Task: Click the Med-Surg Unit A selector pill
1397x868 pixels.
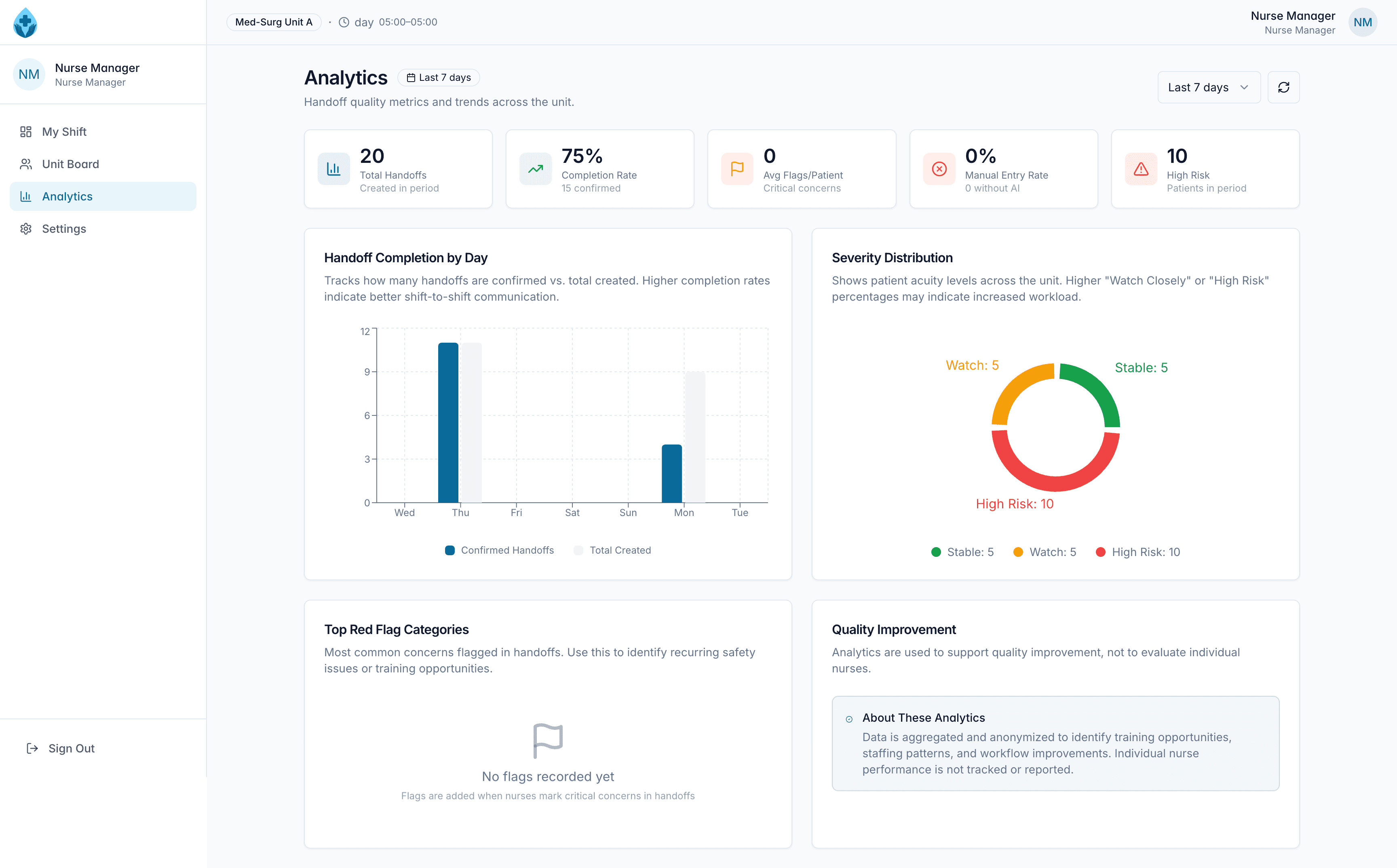Action: click(x=273, y=22)
